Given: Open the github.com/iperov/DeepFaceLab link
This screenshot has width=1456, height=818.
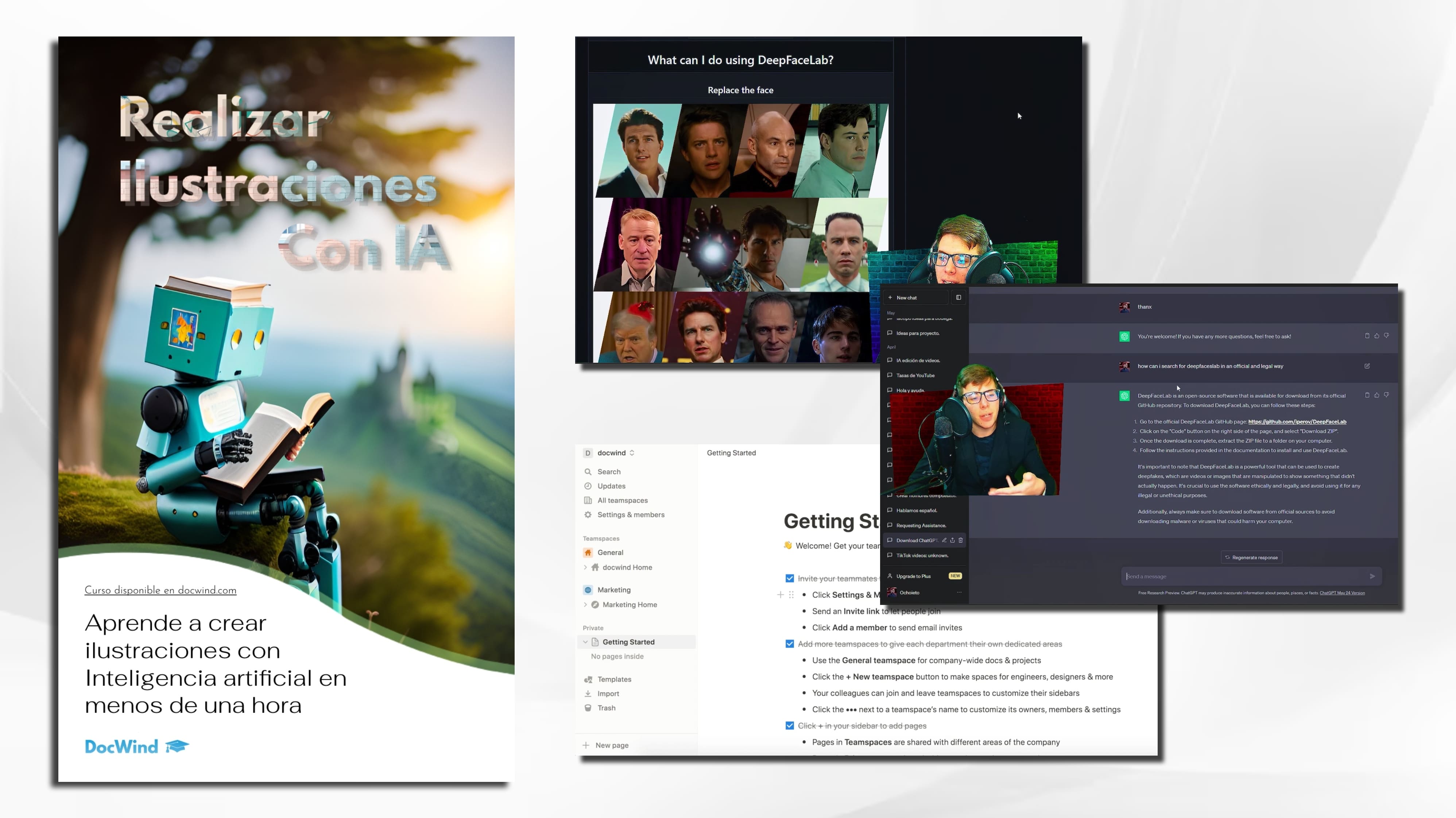Looking at the screenshot, I should [1297, 422].
